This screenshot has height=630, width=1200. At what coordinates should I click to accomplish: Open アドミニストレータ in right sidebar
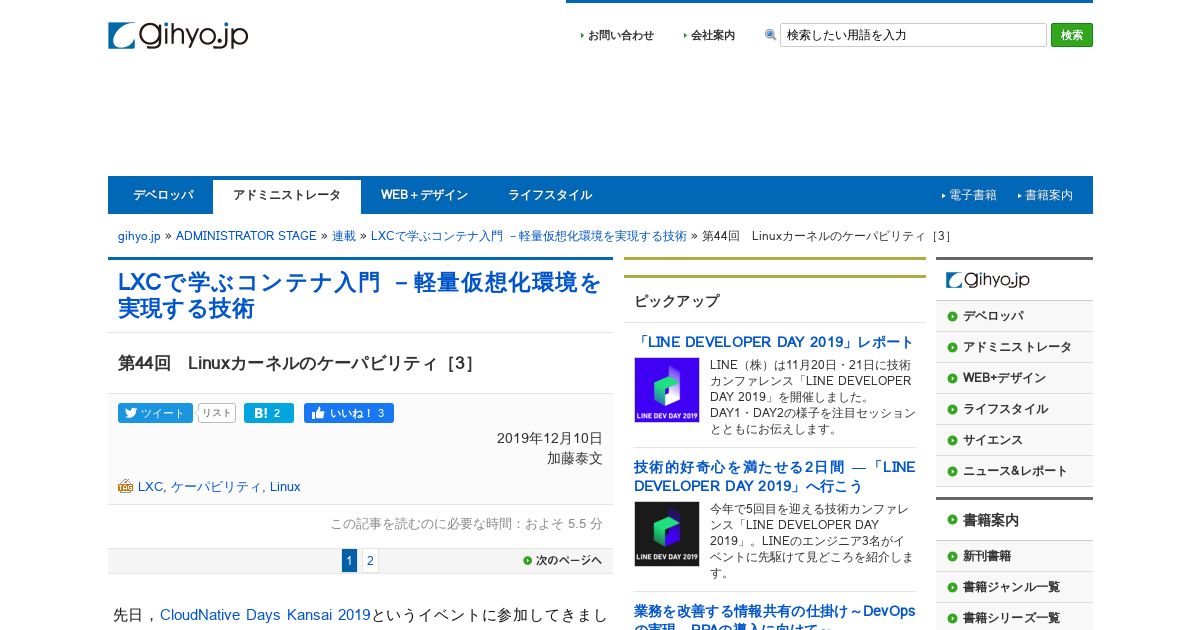[1014, 347]
